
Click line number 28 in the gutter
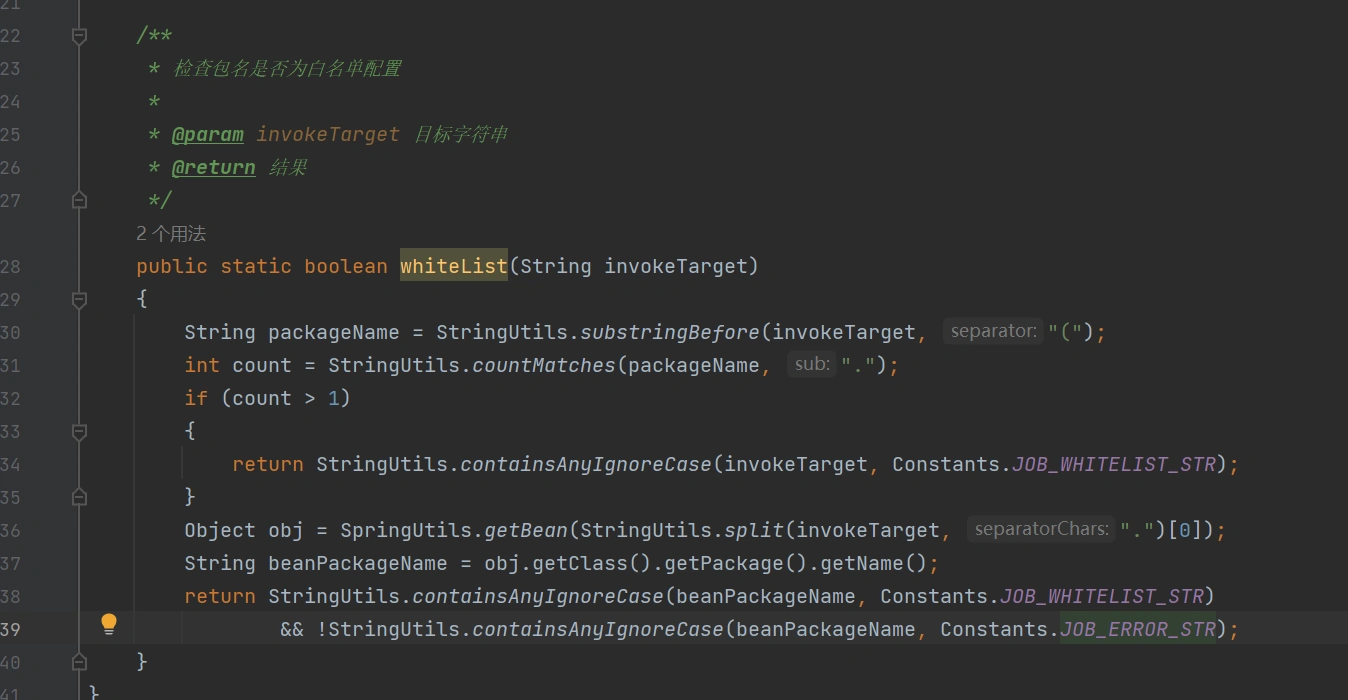(11, 266)
